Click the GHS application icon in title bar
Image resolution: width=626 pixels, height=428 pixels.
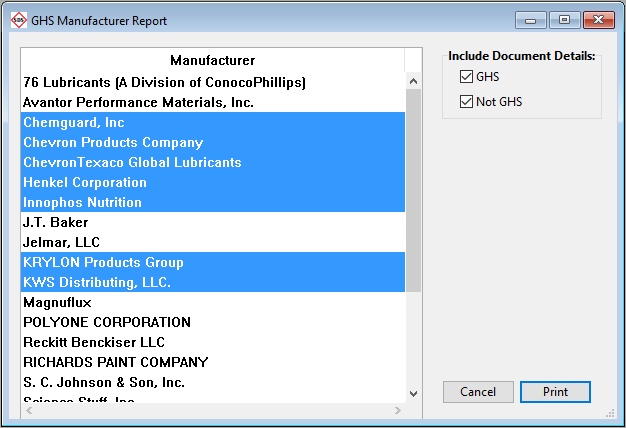point(18,20)
